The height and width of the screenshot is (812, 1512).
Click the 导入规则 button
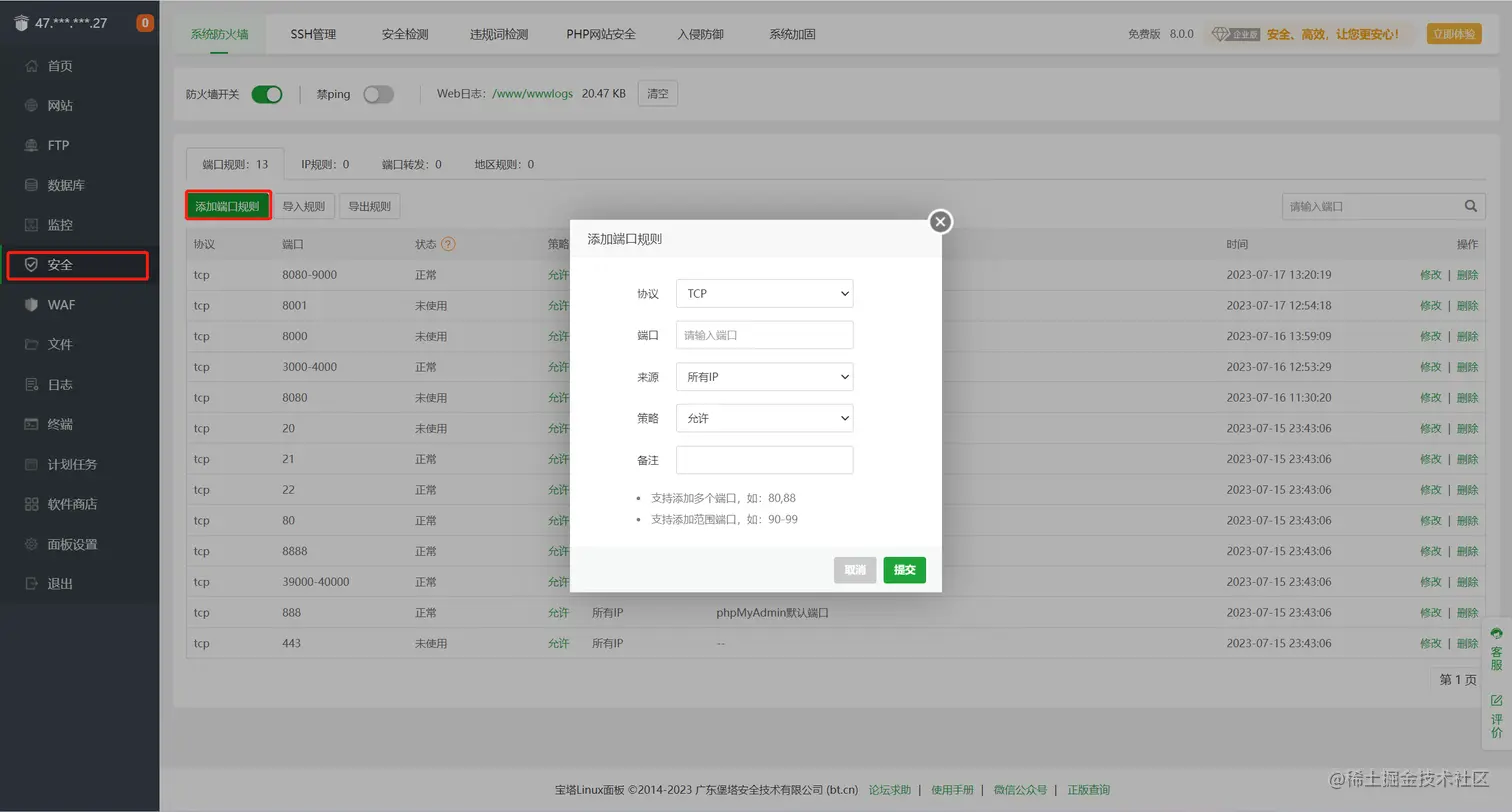tap(304, 206)
